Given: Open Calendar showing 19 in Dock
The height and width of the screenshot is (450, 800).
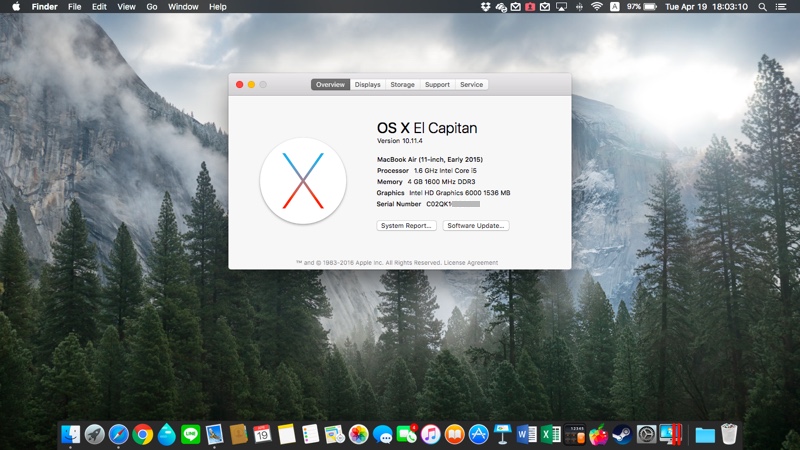Looking at the screenshot, I should (262, 435).
